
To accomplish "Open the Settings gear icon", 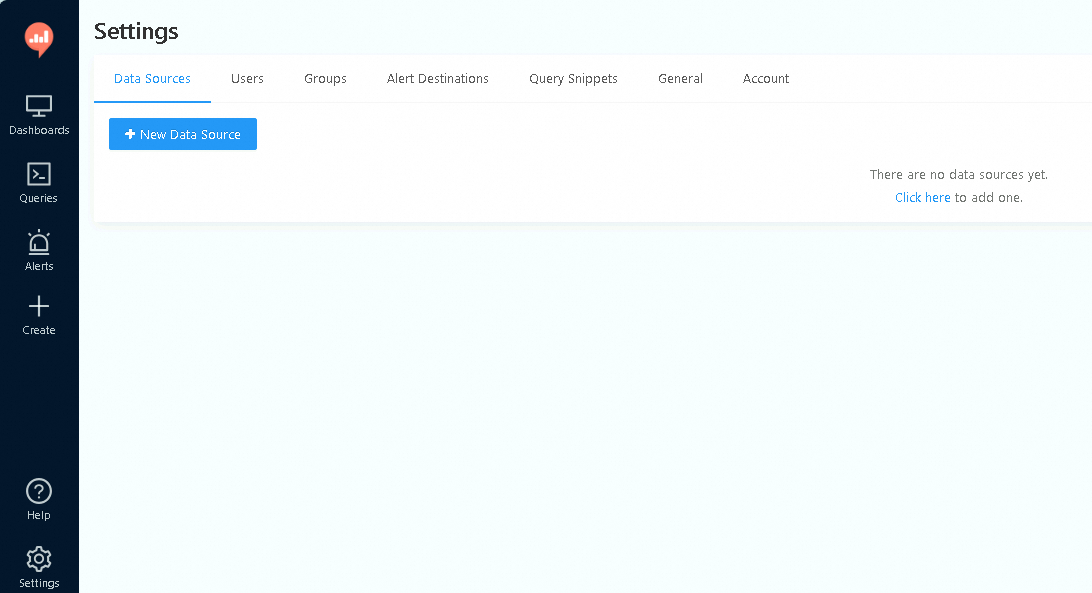I will pos(39,559).
